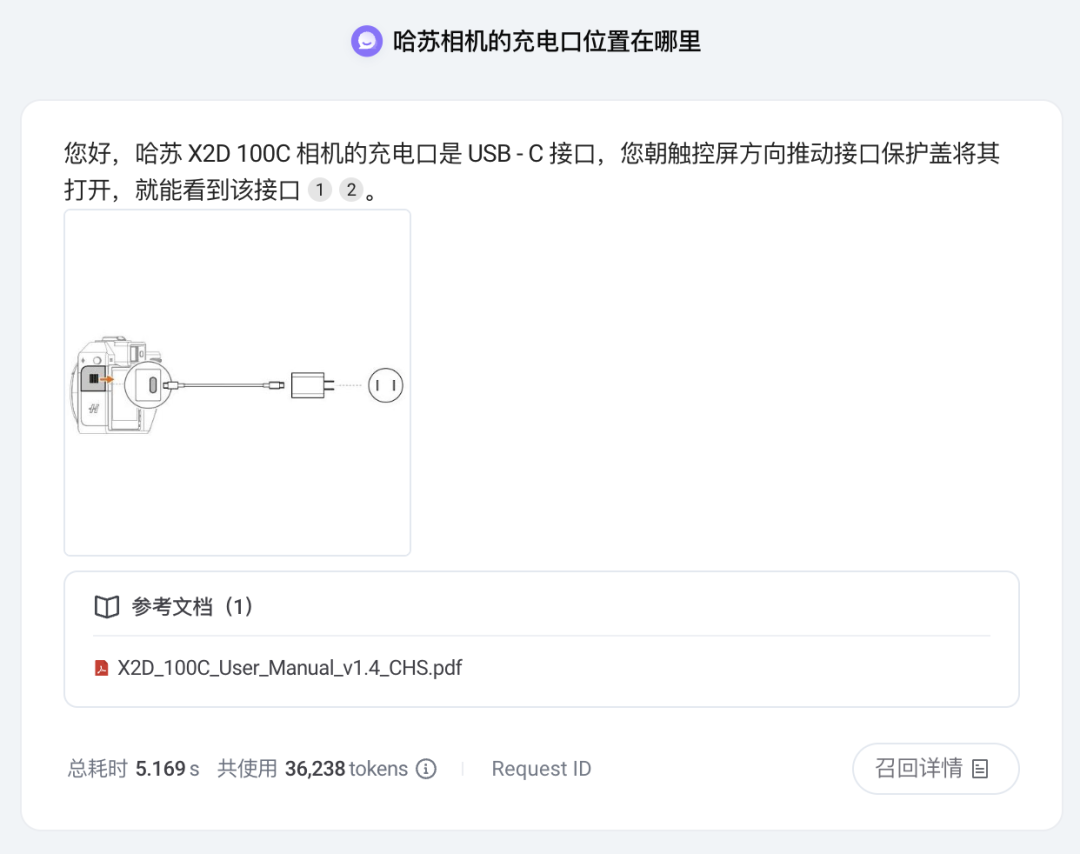Click the open book reference documents icon
The height and width of the screenshot is (854, 1080).
coord(107,607)
